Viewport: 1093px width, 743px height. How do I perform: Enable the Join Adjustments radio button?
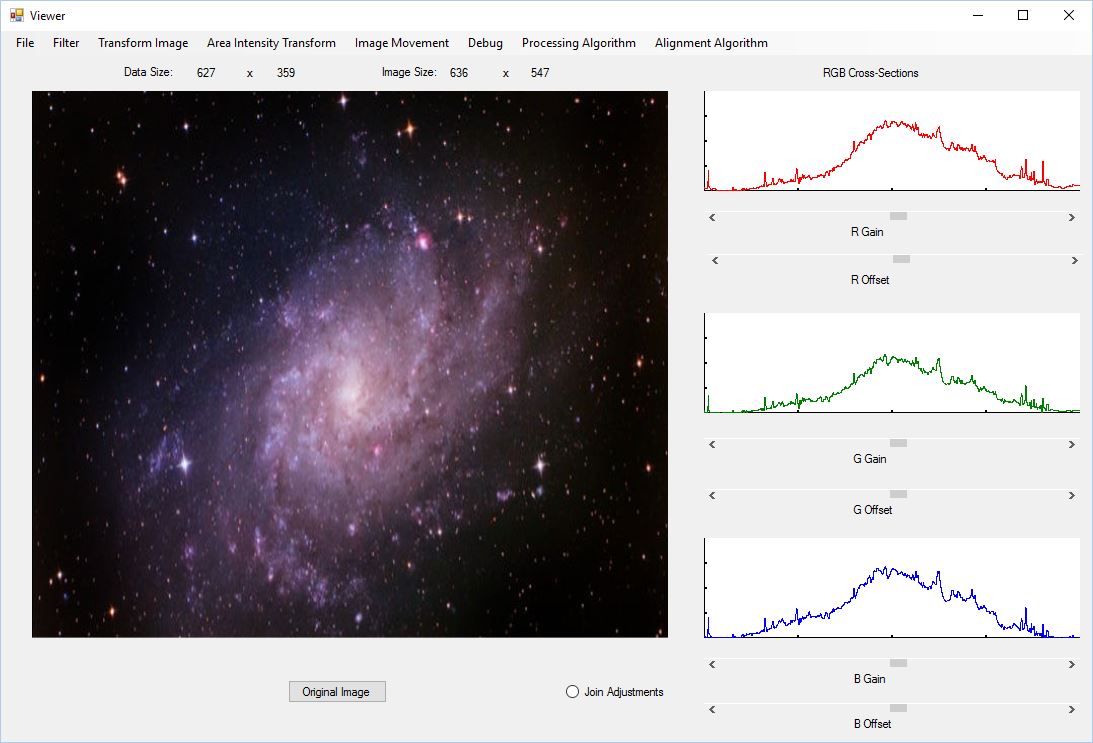click(572, 691)
